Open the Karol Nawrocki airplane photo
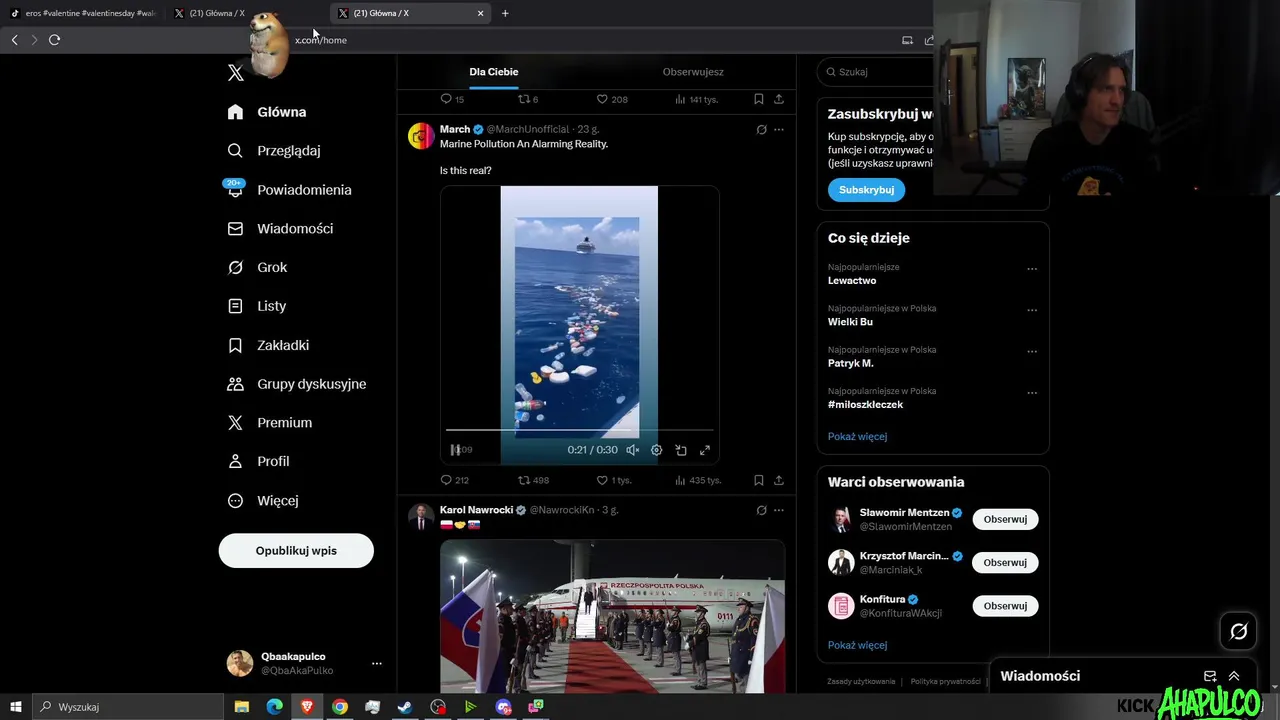 (612, 616)
